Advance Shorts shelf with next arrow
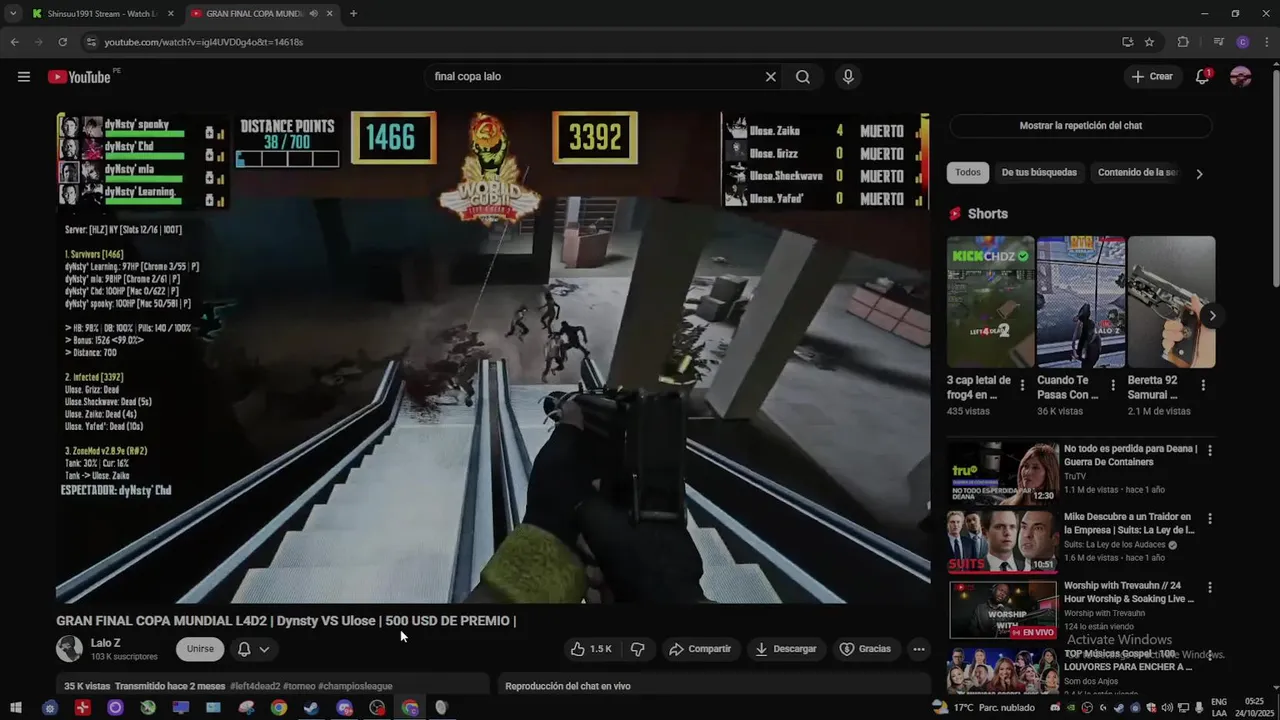This screenshot has width=1280, height=720. point(1212,316)
